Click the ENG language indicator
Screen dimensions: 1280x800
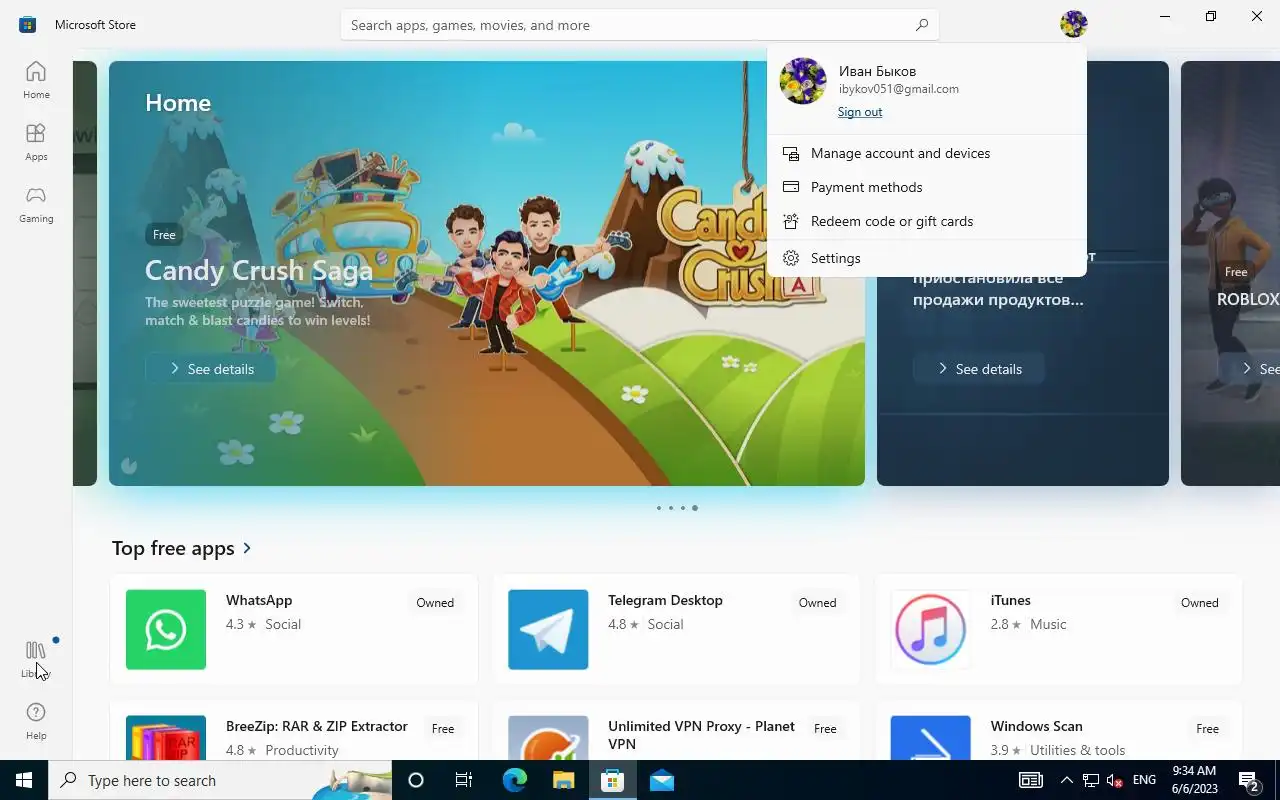[1144, 780]
